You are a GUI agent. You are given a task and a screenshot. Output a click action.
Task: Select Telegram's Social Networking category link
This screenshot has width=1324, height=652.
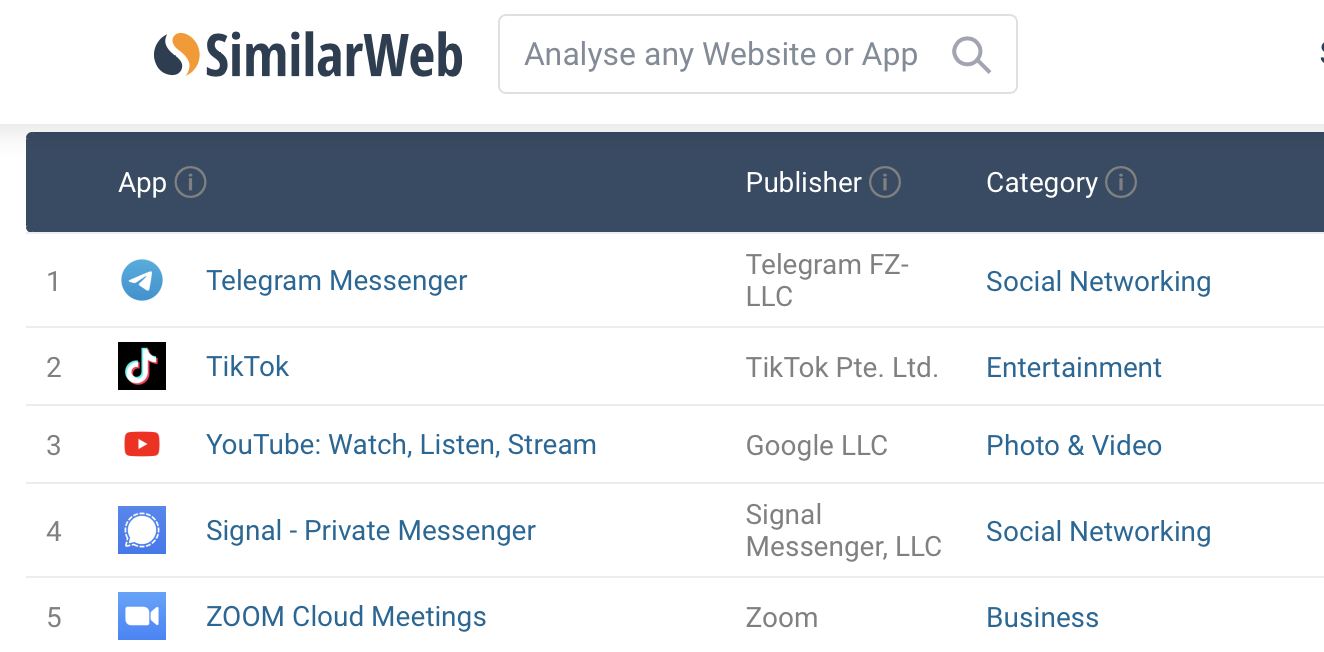[x=1098, y=282]
